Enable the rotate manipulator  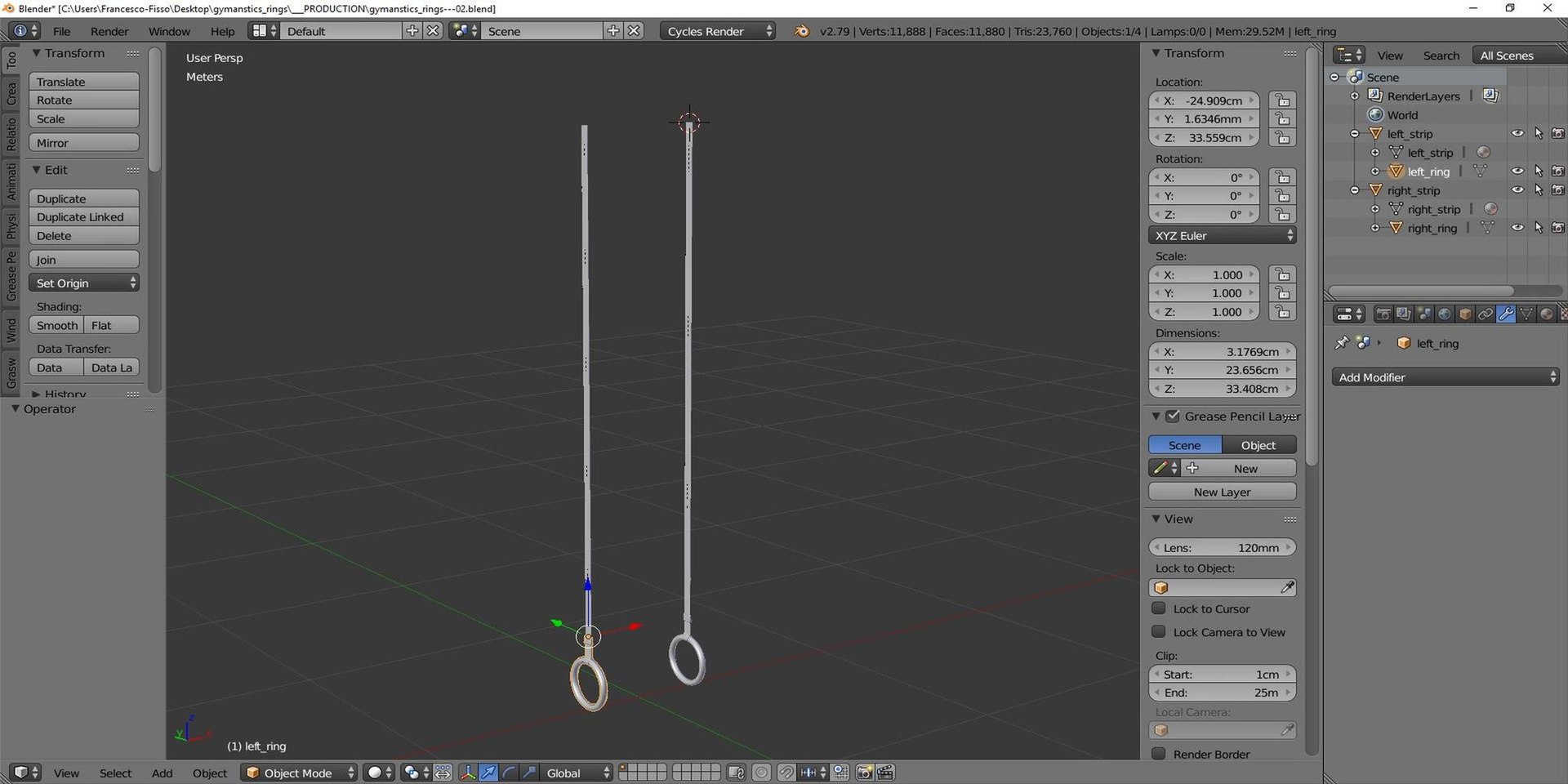[x=509, y=773]
